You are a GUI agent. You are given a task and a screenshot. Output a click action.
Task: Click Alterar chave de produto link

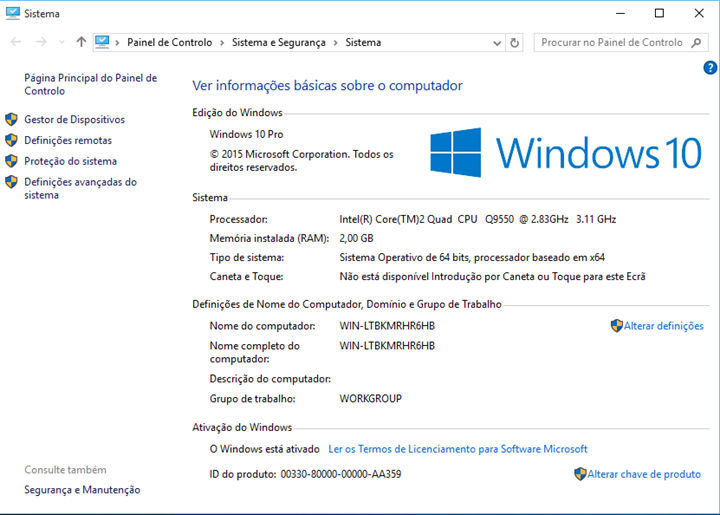point(644,474)
